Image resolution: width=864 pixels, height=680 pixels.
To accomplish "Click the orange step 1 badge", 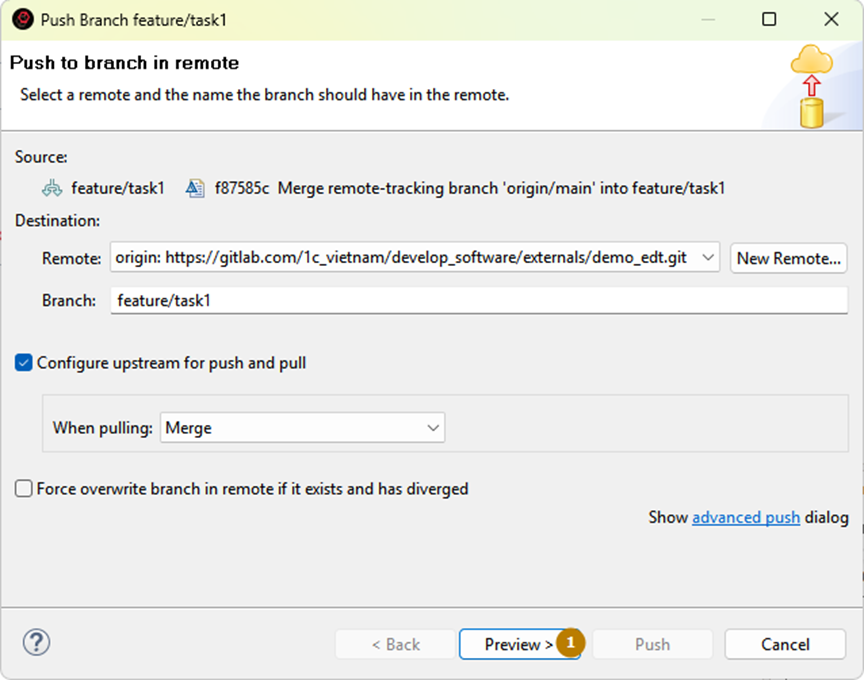I will click(x=571, y=643).
